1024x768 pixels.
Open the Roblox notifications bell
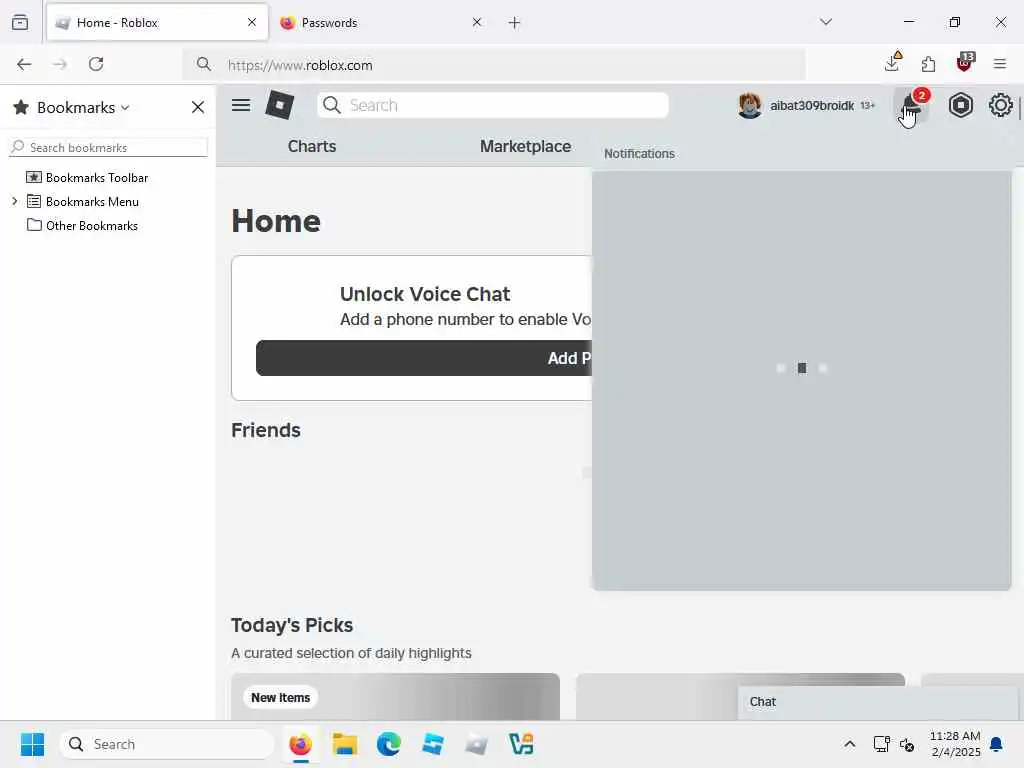point(912,105)
